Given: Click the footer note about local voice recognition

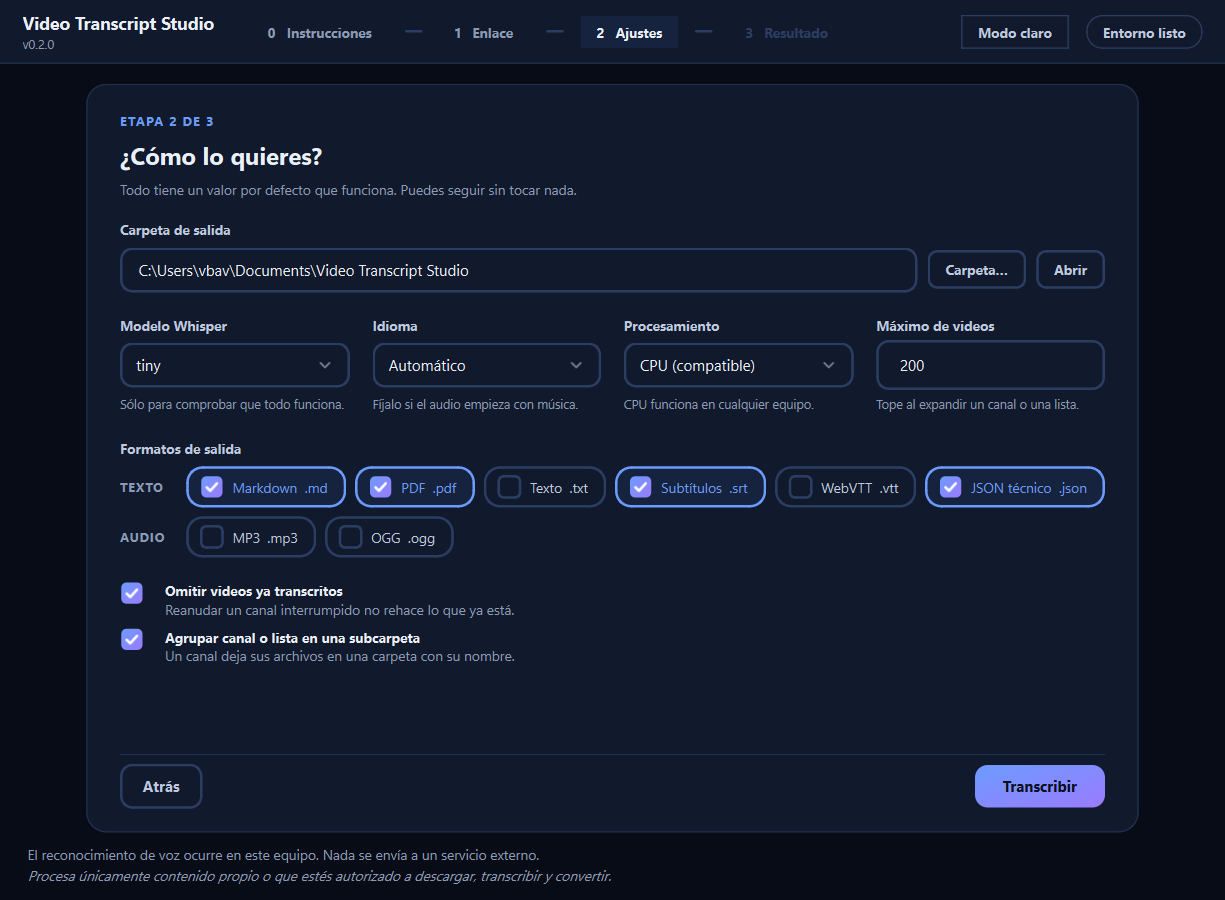Looking at the screenshot, I should coord(283,856).
